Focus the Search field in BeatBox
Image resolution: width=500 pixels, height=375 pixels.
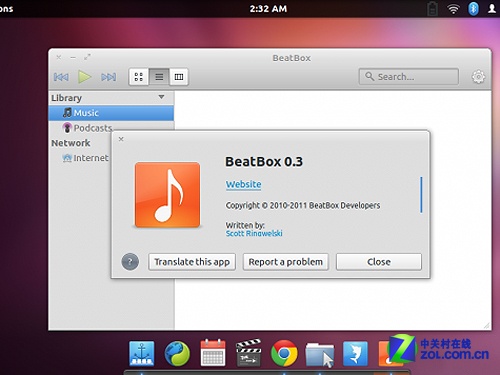point(409,77)
